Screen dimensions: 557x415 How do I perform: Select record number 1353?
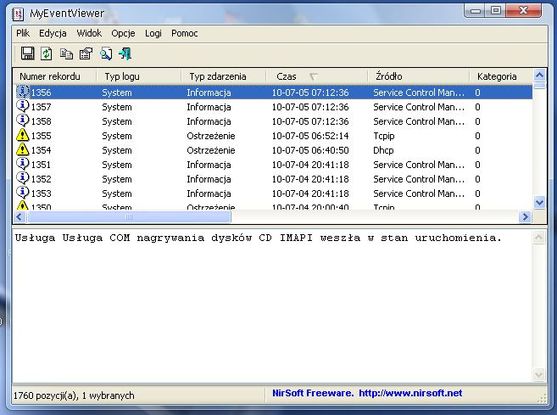click(x=41, y=194)
